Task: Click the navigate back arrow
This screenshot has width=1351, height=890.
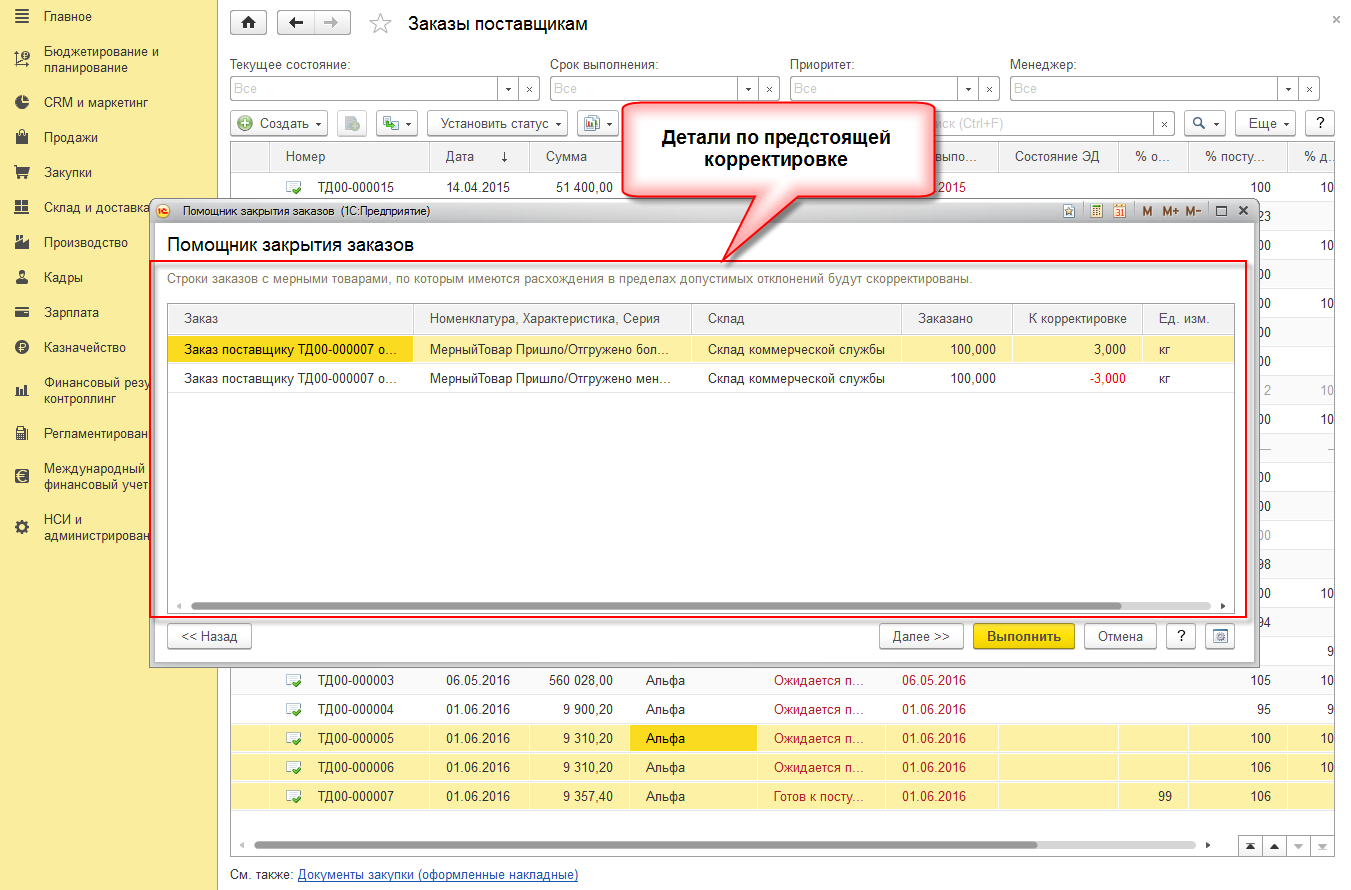Action: pos(295,23)
